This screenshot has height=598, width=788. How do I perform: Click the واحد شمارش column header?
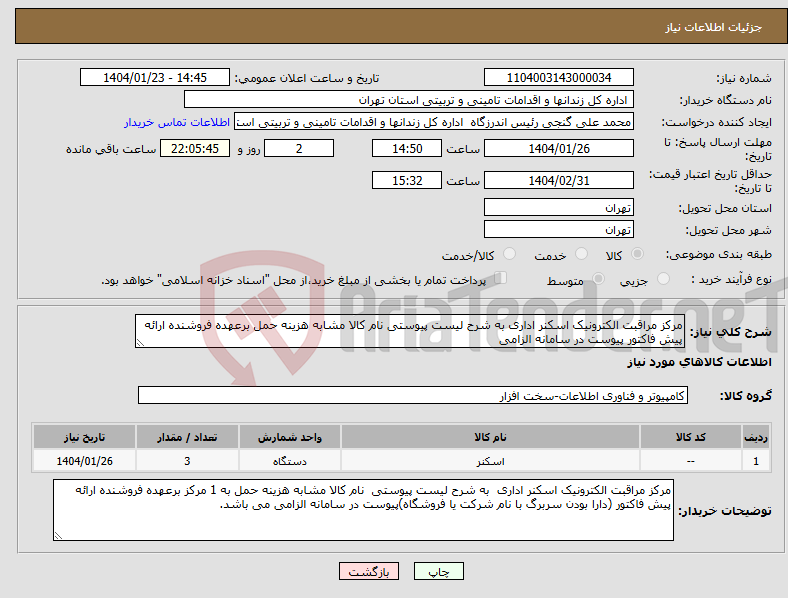tap(289, 437)
